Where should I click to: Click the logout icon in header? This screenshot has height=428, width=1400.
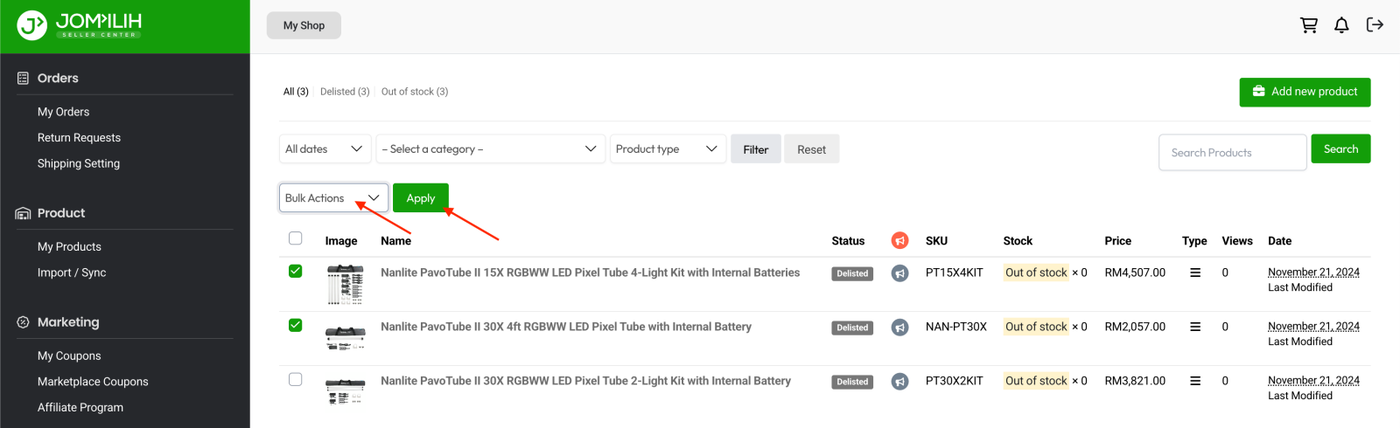coord(1375,26)
